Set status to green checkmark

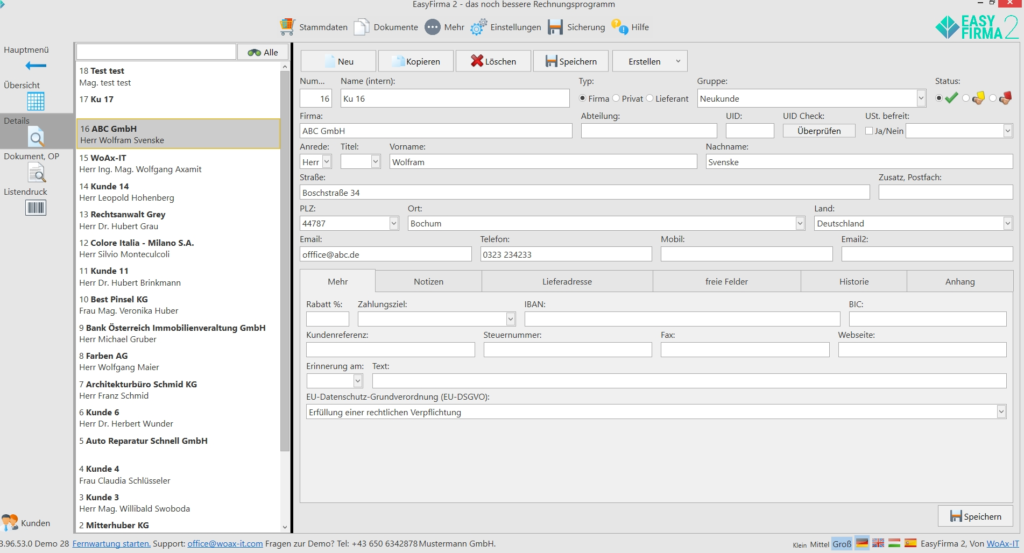(938, 99)
